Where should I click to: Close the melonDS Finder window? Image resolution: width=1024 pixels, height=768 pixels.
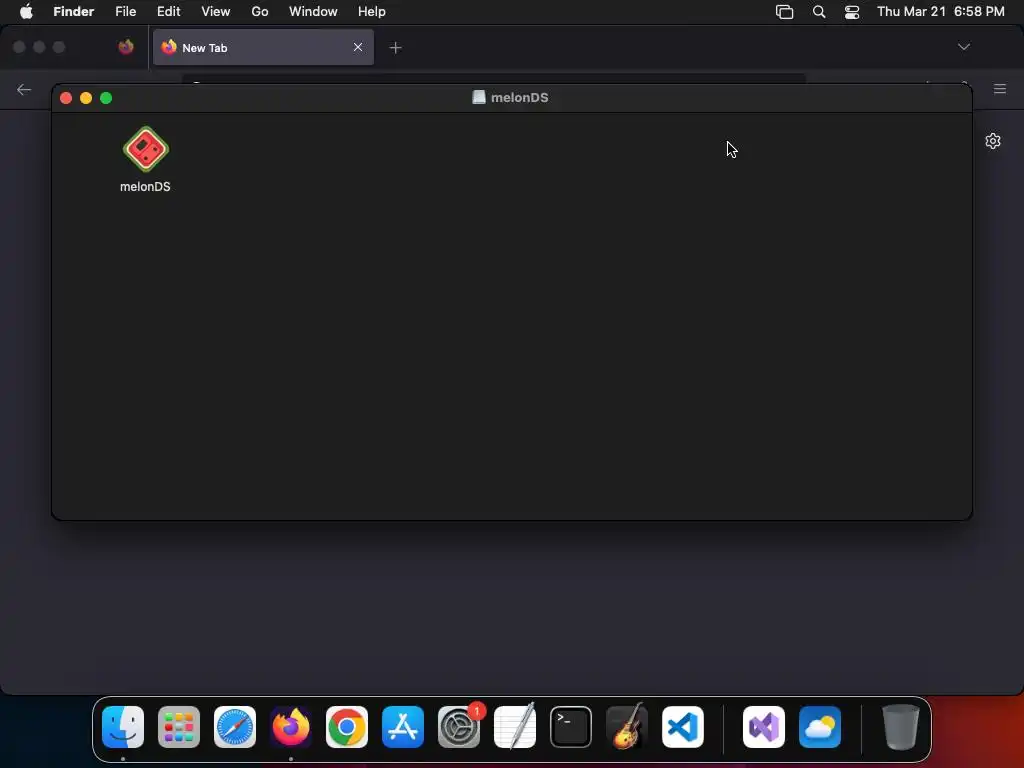point(66,98)
